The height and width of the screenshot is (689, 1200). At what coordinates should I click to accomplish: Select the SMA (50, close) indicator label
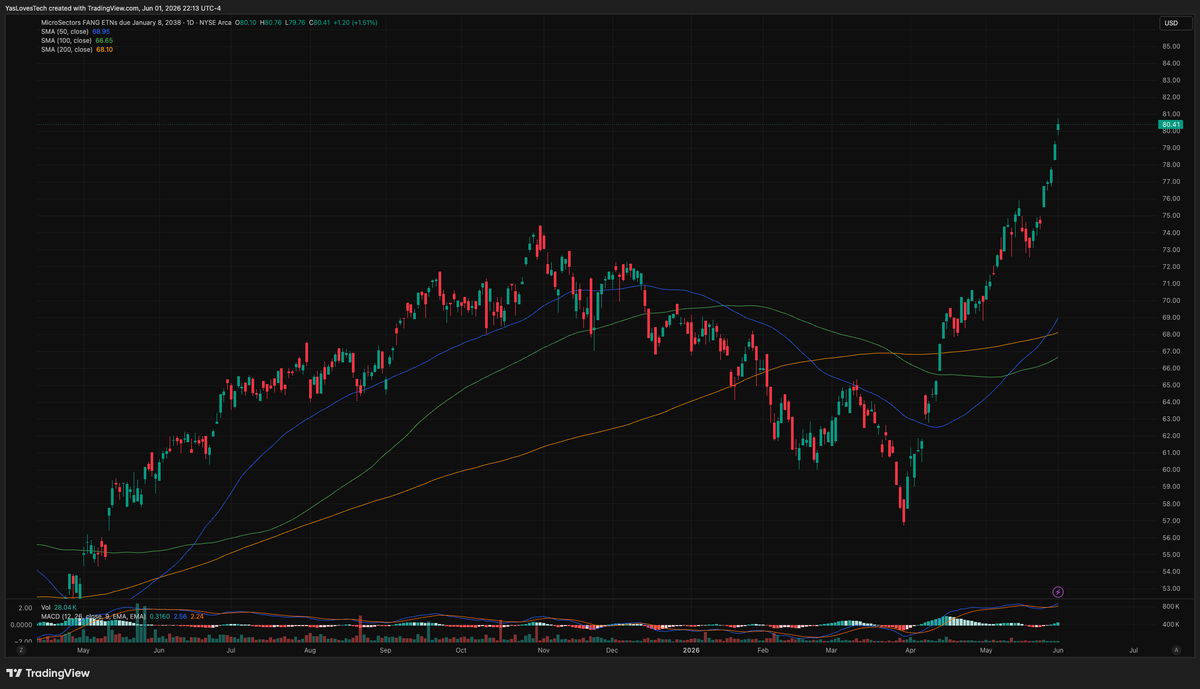click(x=66, y=31)
